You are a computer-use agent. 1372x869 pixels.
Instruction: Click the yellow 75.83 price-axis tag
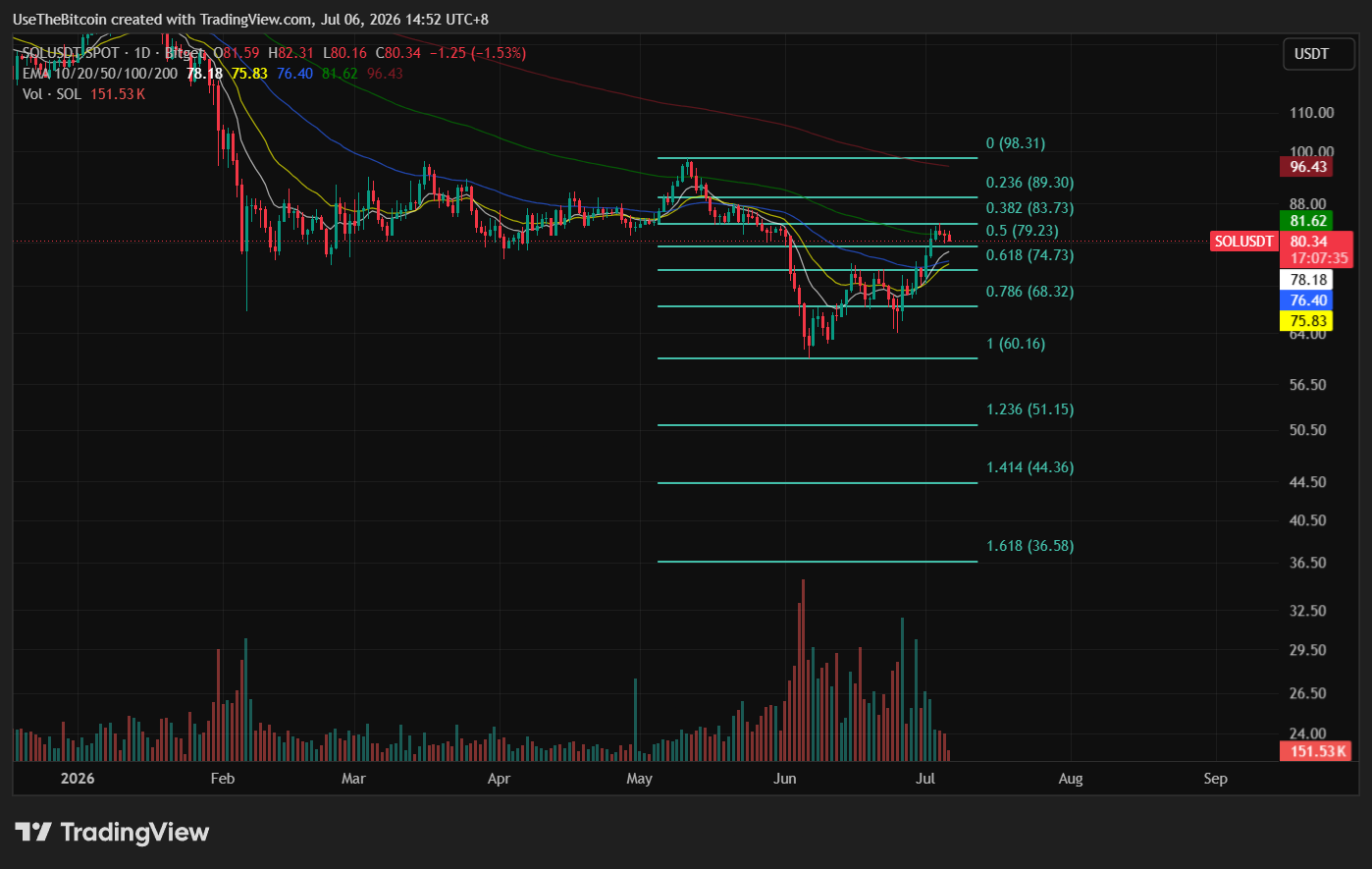pyautogui.click(x=1308, y=321)
